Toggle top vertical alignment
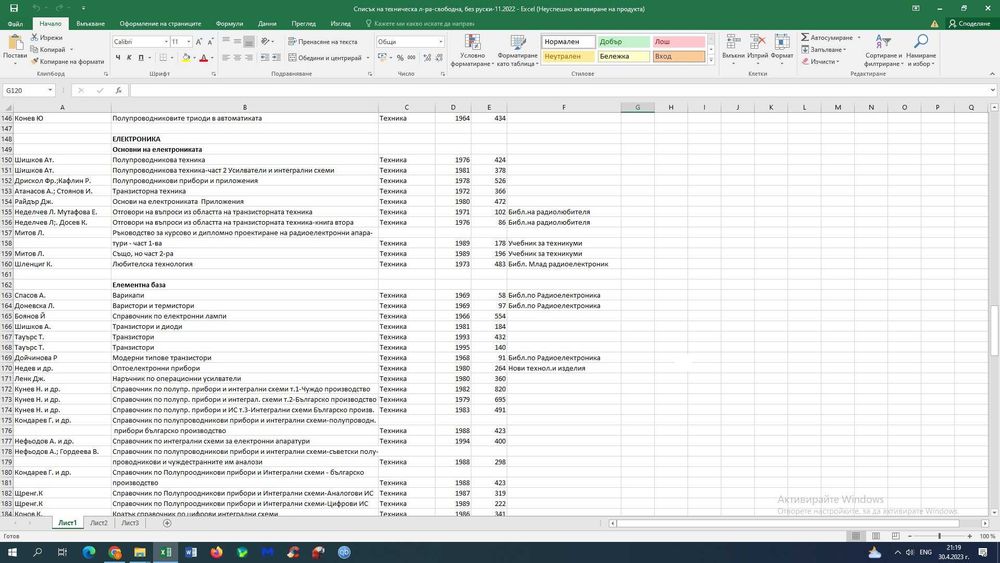 [x=226, y=41]
